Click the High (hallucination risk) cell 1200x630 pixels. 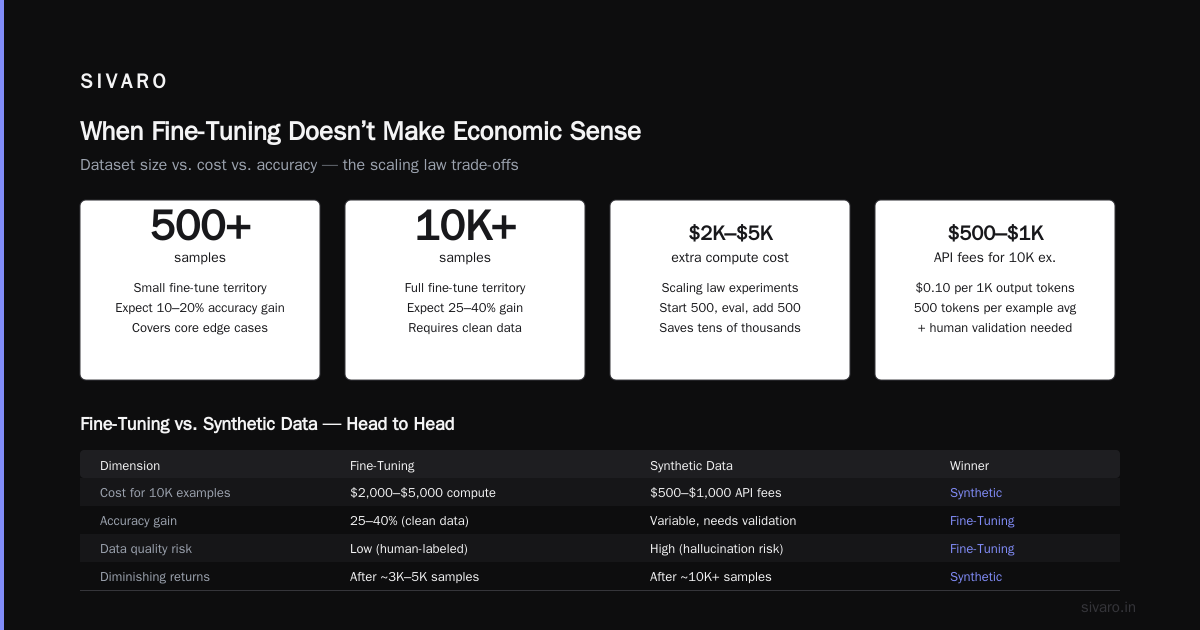tap(717, 549)
